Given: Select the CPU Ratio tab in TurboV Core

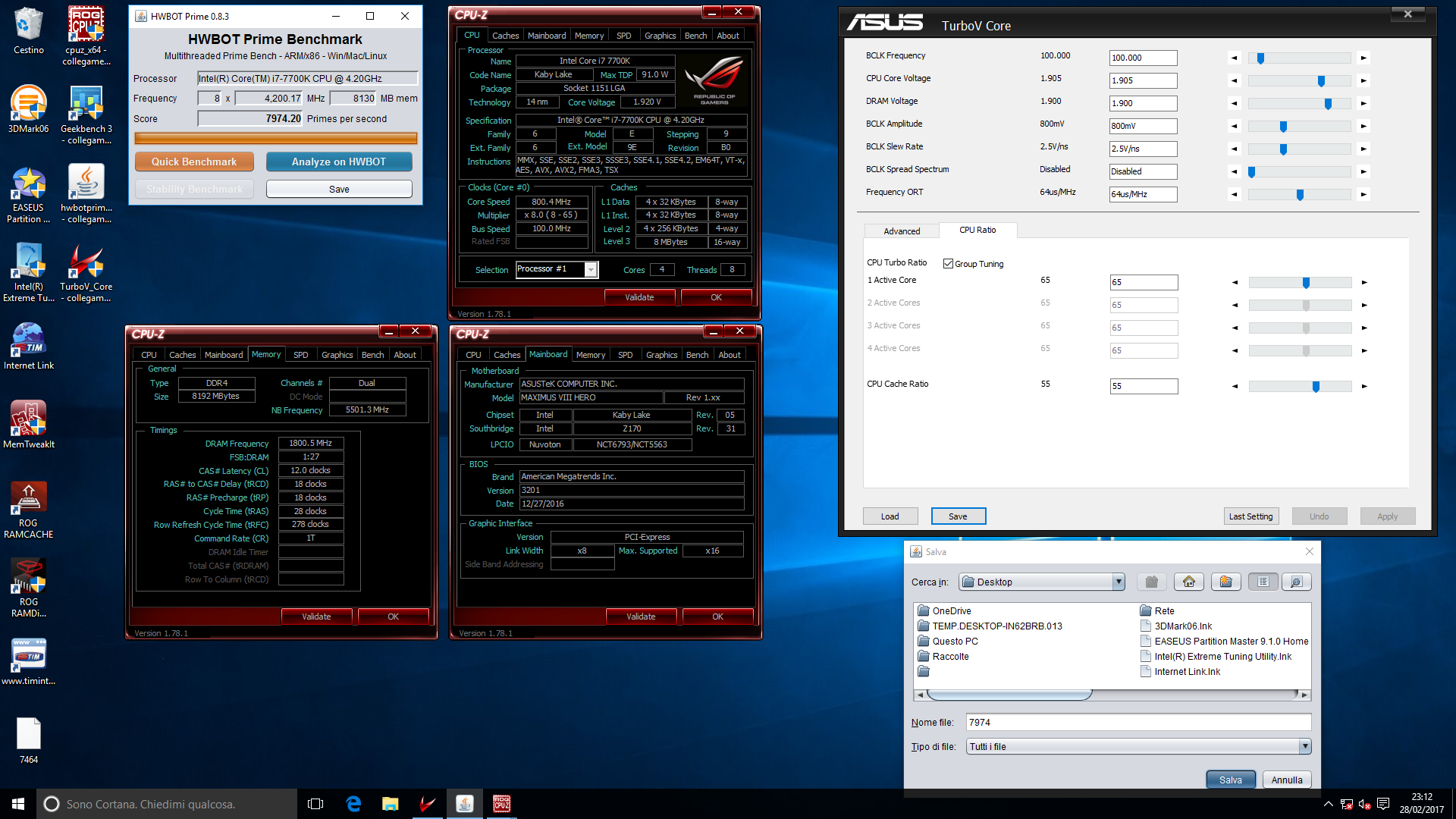Looking at the screenshot, I should tap(977, 230).
